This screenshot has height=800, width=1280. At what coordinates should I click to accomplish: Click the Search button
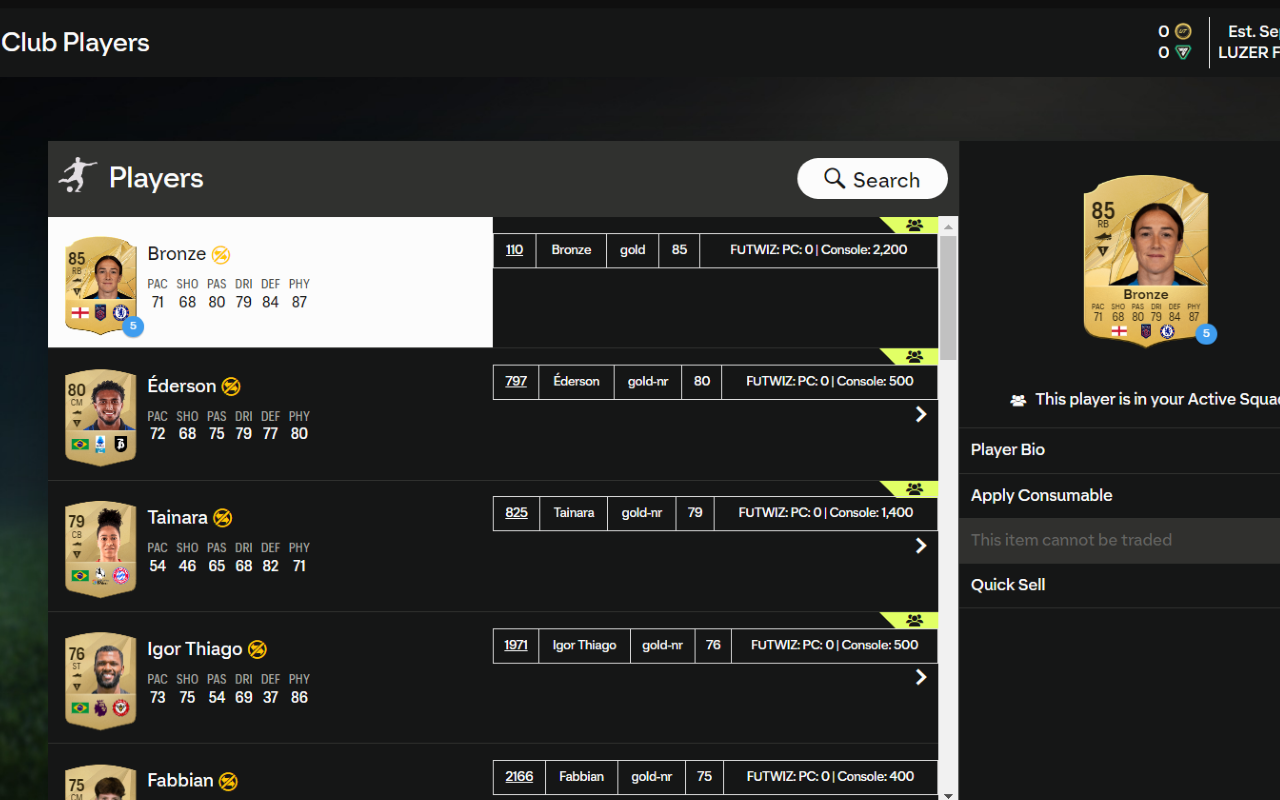872,179
